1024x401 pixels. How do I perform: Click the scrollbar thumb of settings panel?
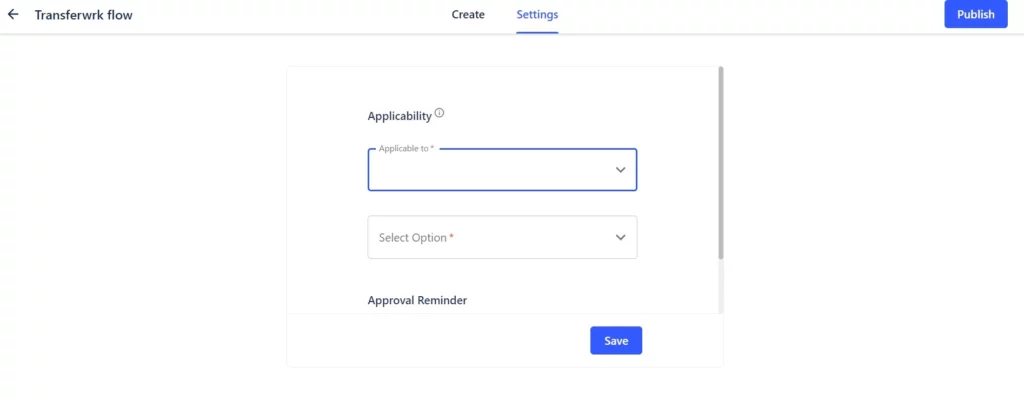tap(721, 162)
